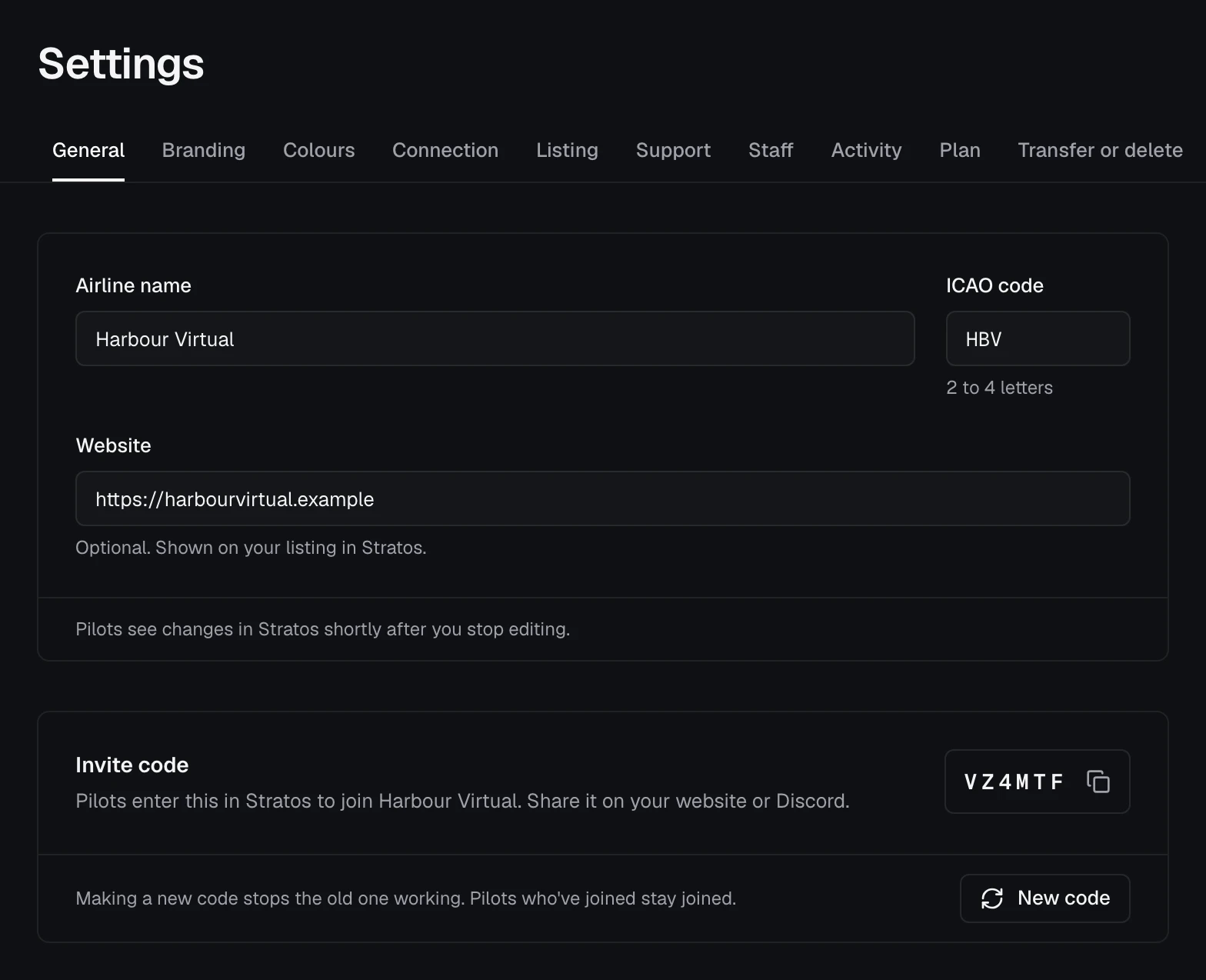Click 'Optional. Shown on your listing' helper text

pyautogui.click(x=251, y=548)
